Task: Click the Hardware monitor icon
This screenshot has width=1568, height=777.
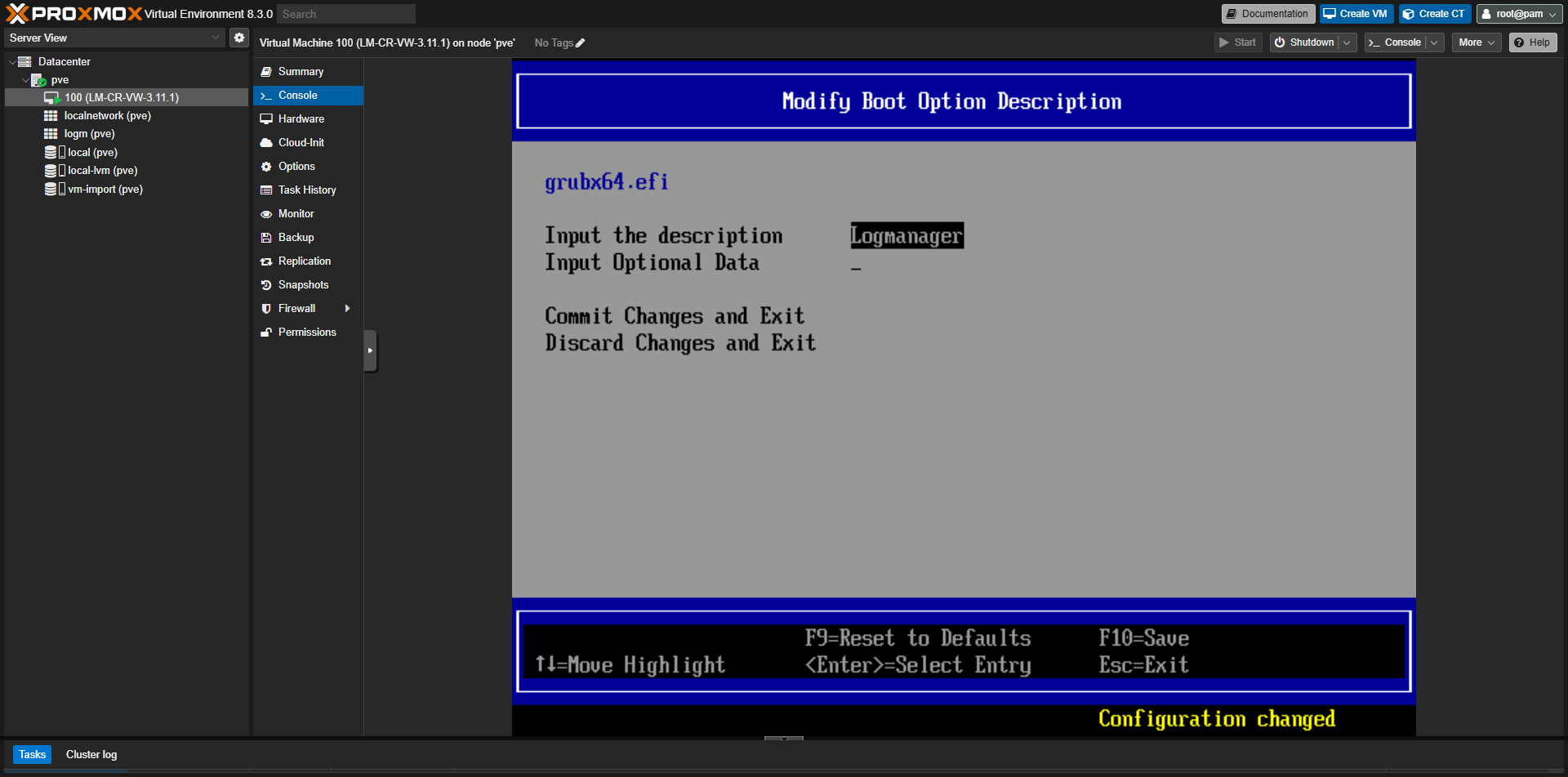Action: click(266, 118)
